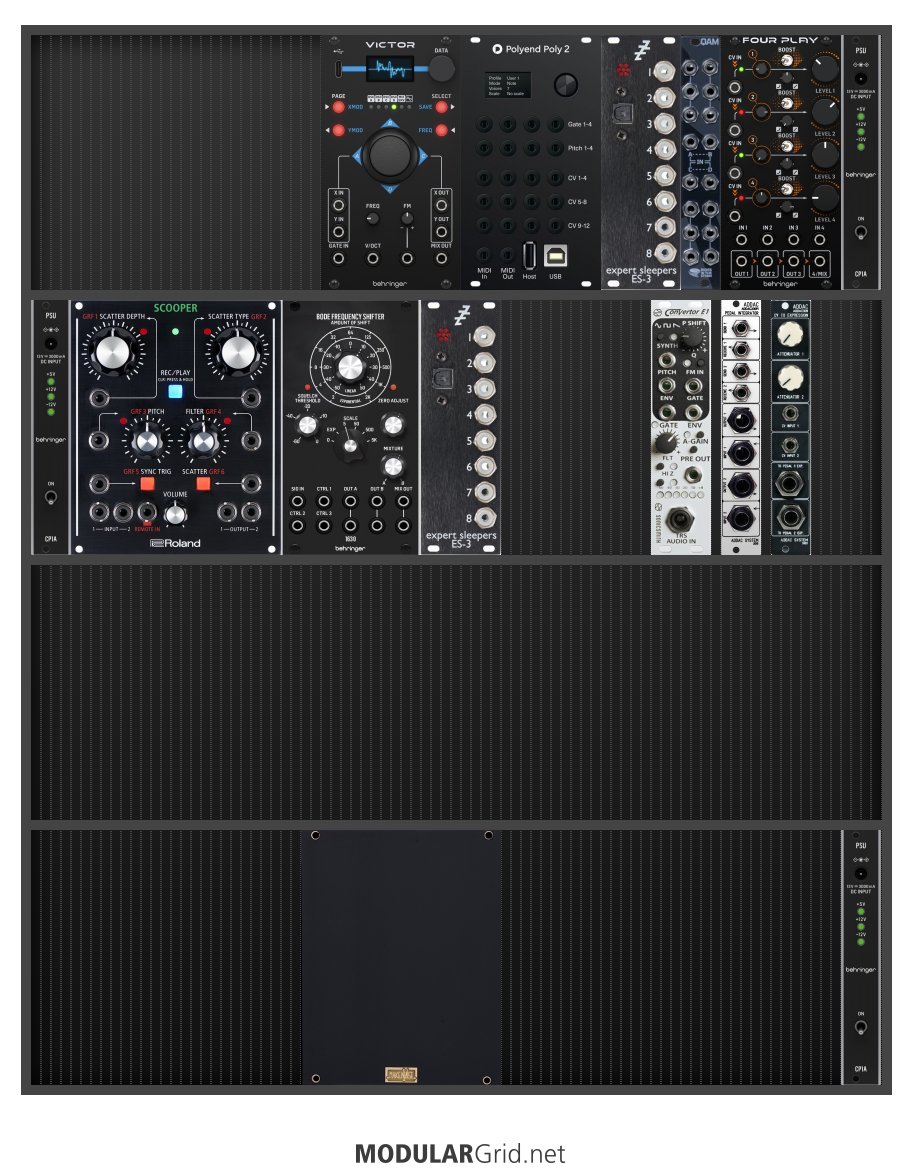Adjust the small Victor FM knob

click(x=407, y=218)
